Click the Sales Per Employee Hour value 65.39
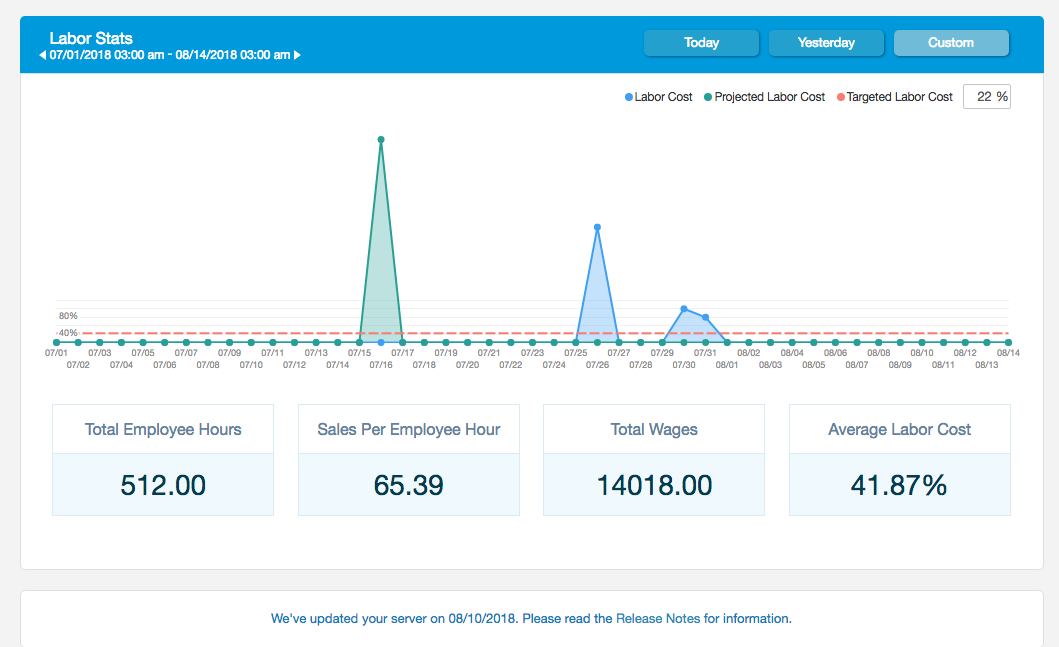 pos(408,486)
